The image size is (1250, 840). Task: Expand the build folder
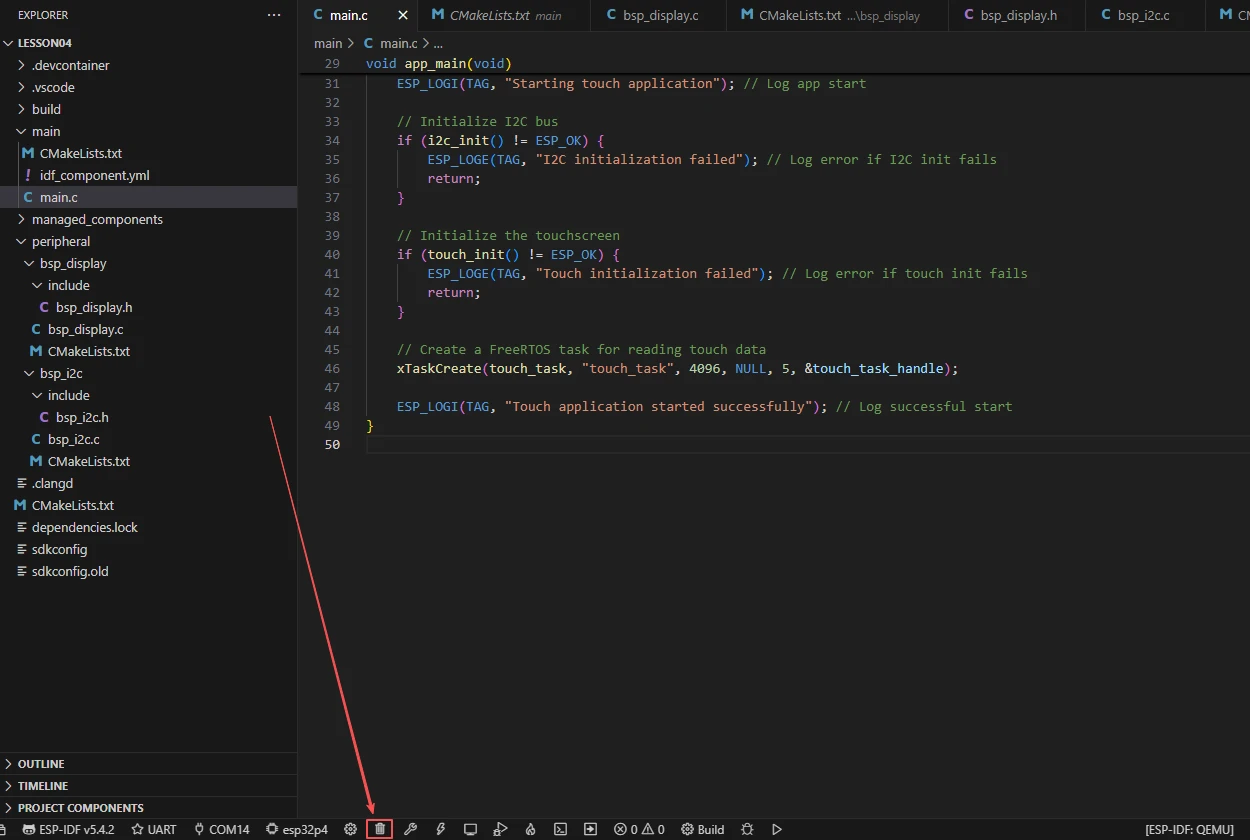pos(46,109)
